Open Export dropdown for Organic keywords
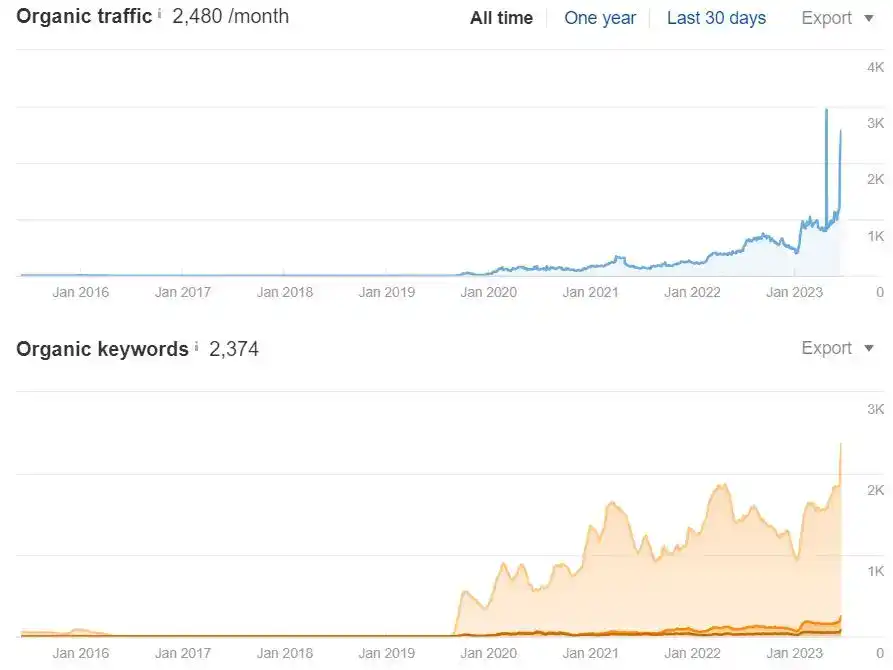The width and height of the screenshot is (893, 670). [837, 348]
